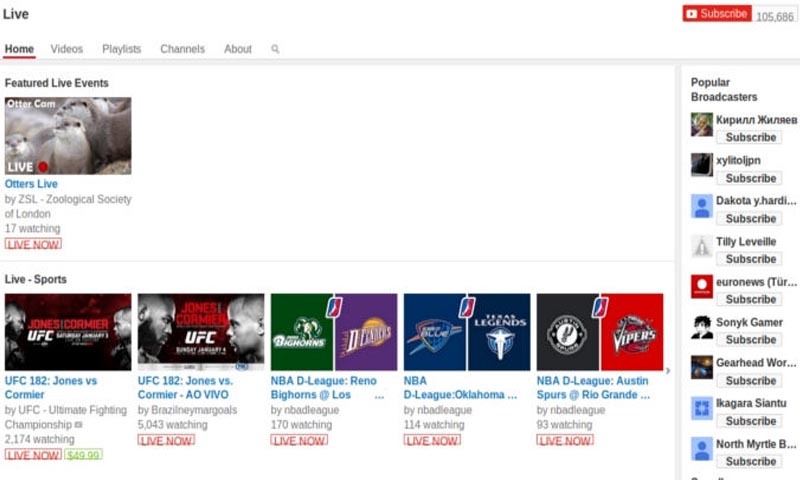
Task: Click Sonyk Gamer's avatar icon
Action: click(702, 328)
